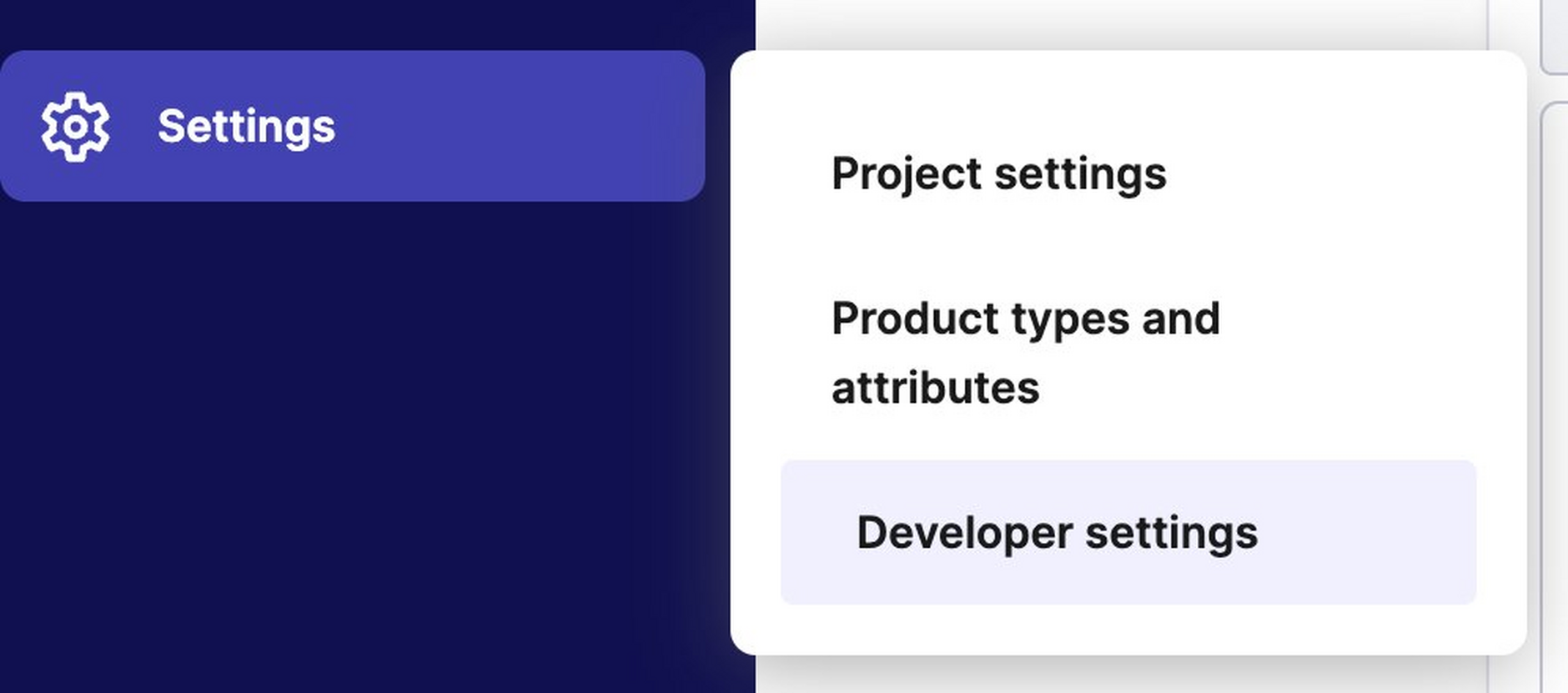Collapse the Settings flyout via the Settings row
Image resolution: width=1568 pixels, height=693 pixels.
click(352, 126)
